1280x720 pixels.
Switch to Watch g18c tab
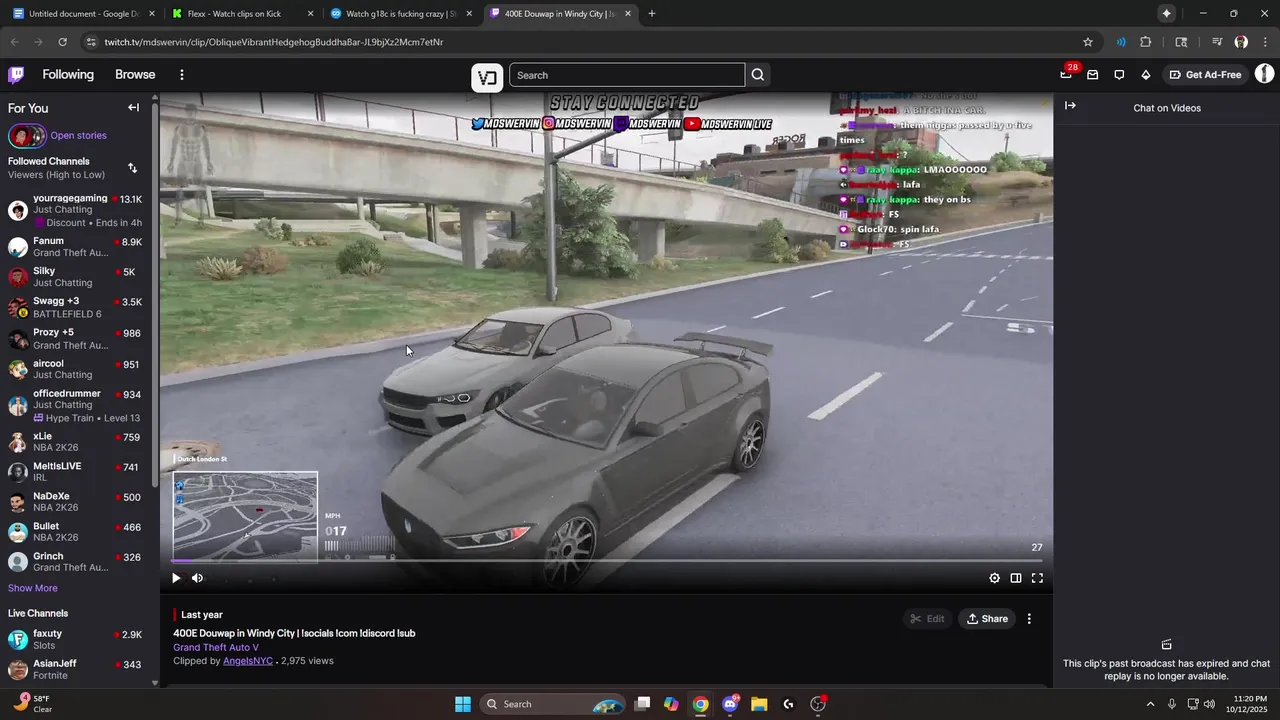(401, 14)
